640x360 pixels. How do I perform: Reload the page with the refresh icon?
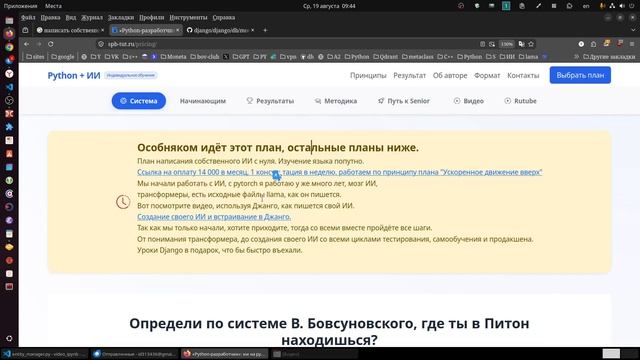click(51, 44)
